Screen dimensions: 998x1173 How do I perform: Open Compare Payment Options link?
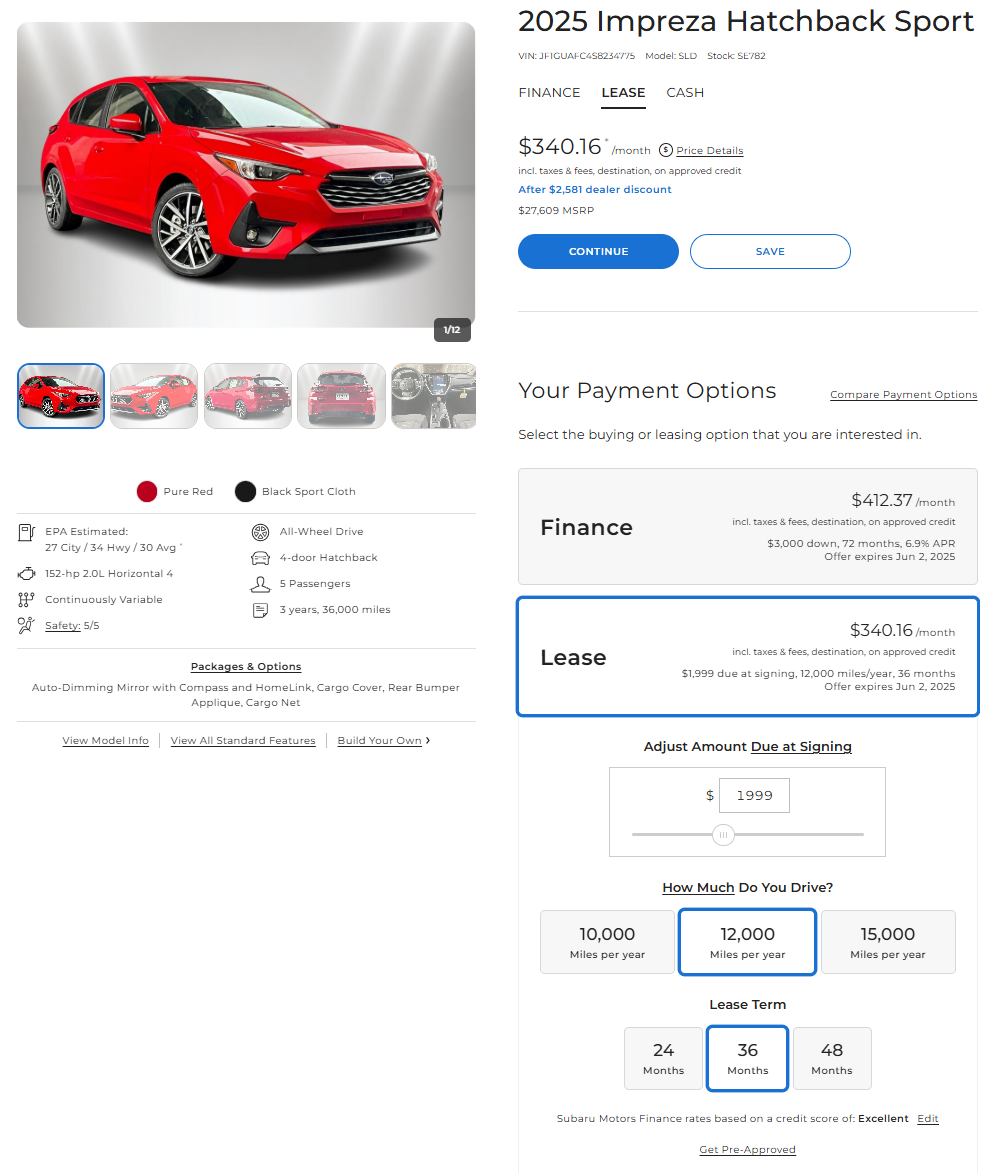click(904, 394)
